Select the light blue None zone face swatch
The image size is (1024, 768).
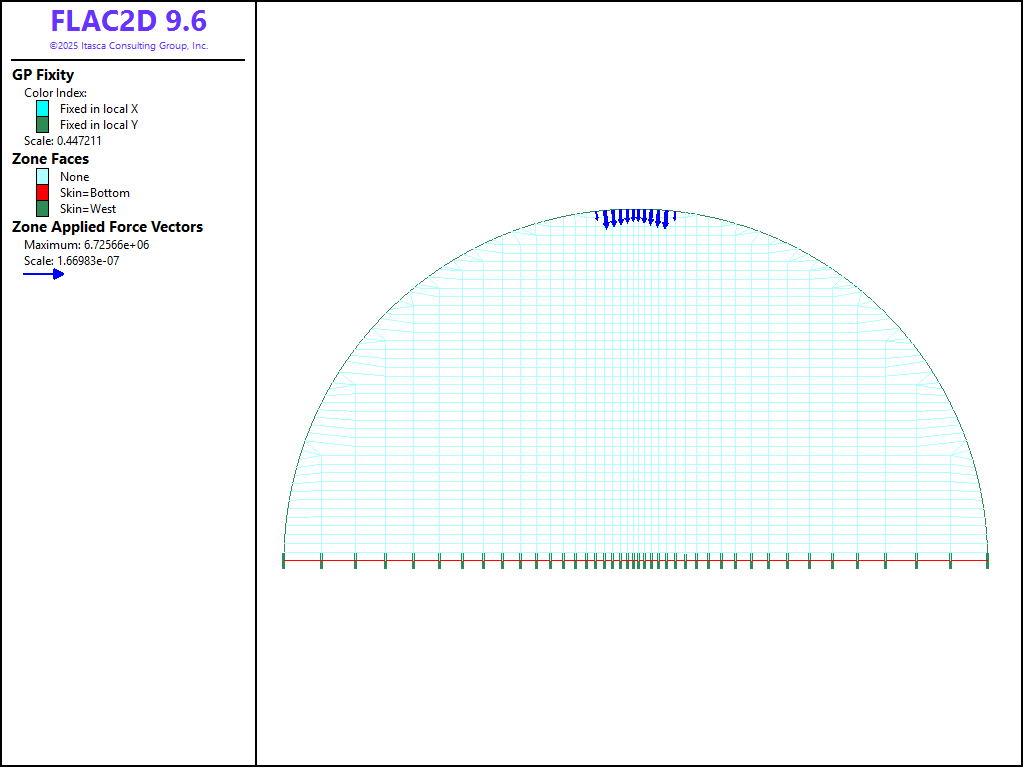coord(42,177)
